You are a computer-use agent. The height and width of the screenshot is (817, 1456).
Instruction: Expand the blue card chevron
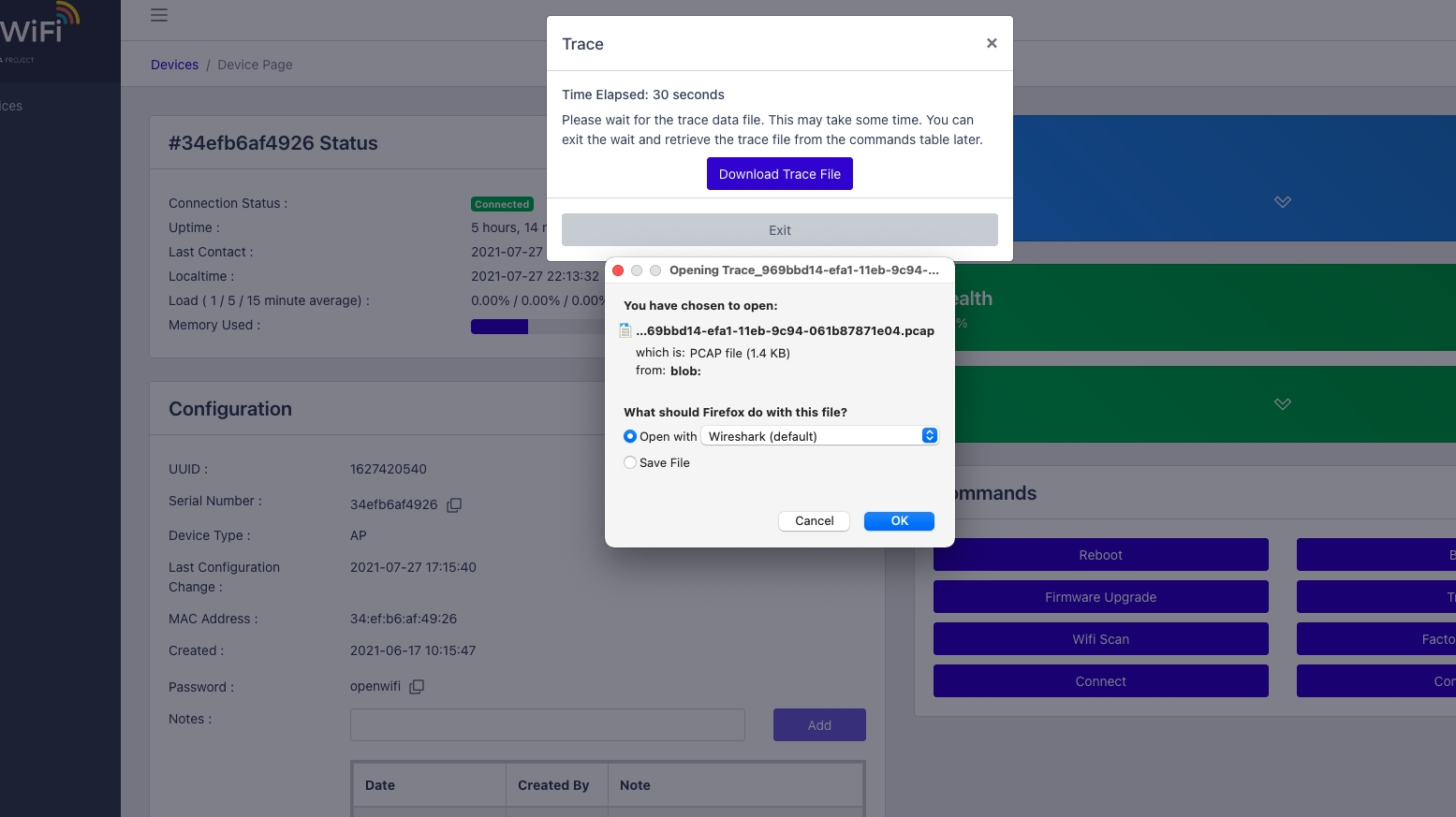pyautogui.click(x=1282, y=202)
